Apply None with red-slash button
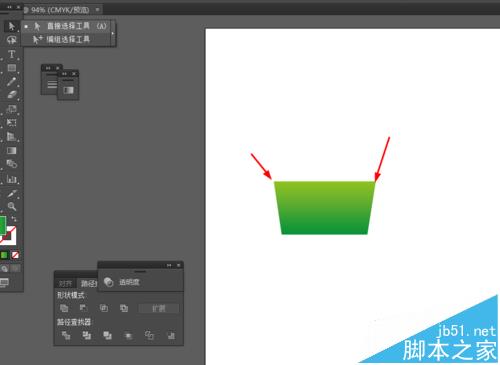This screenshot has height=365, width=500. (x=15, y=255)
